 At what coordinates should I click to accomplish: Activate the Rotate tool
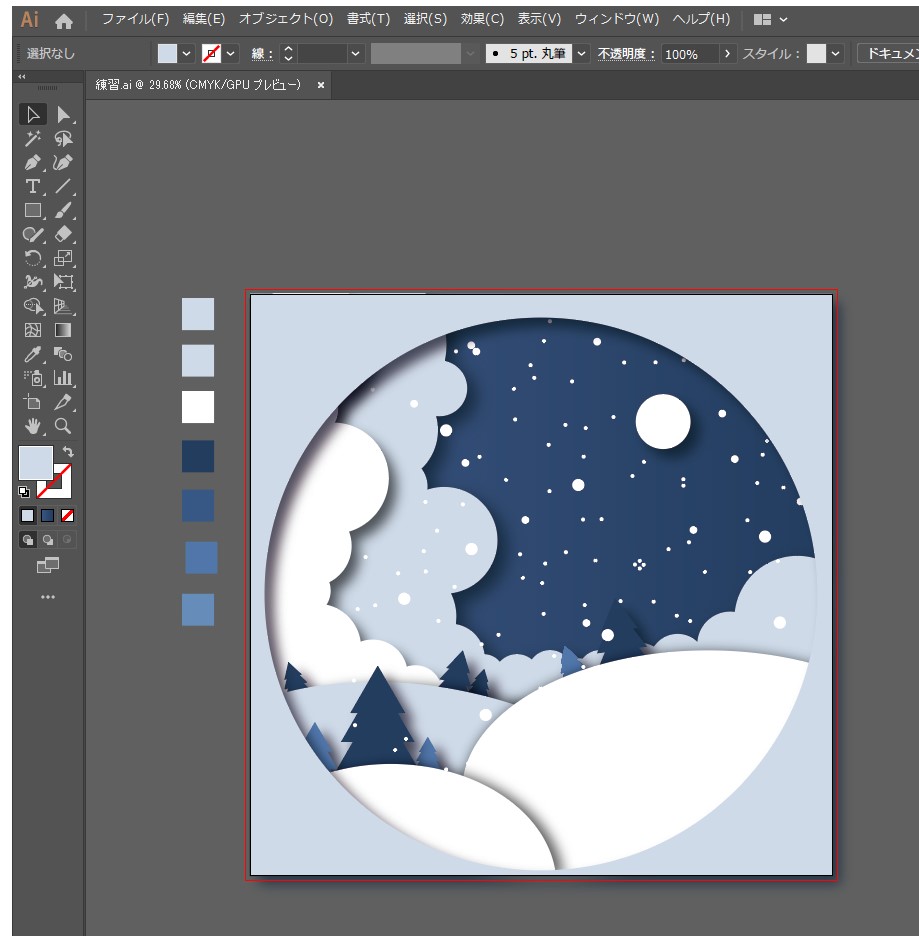click(x=33, y=258)
